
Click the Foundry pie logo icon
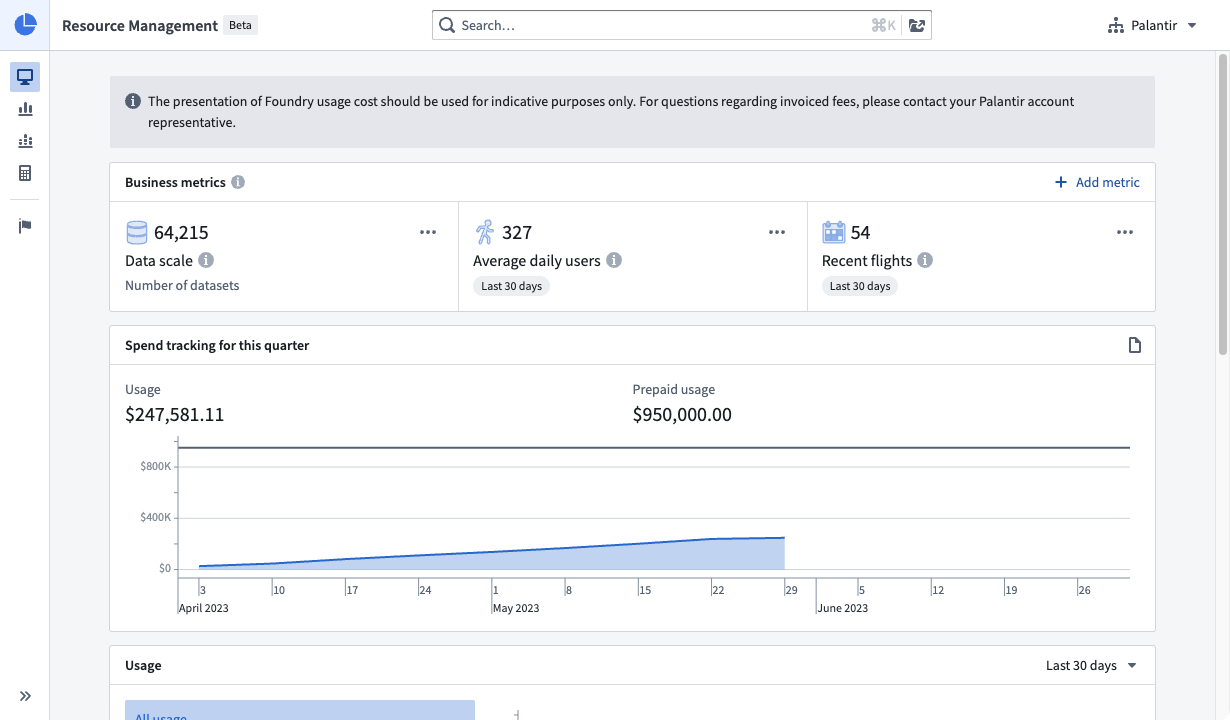point(25,25)
